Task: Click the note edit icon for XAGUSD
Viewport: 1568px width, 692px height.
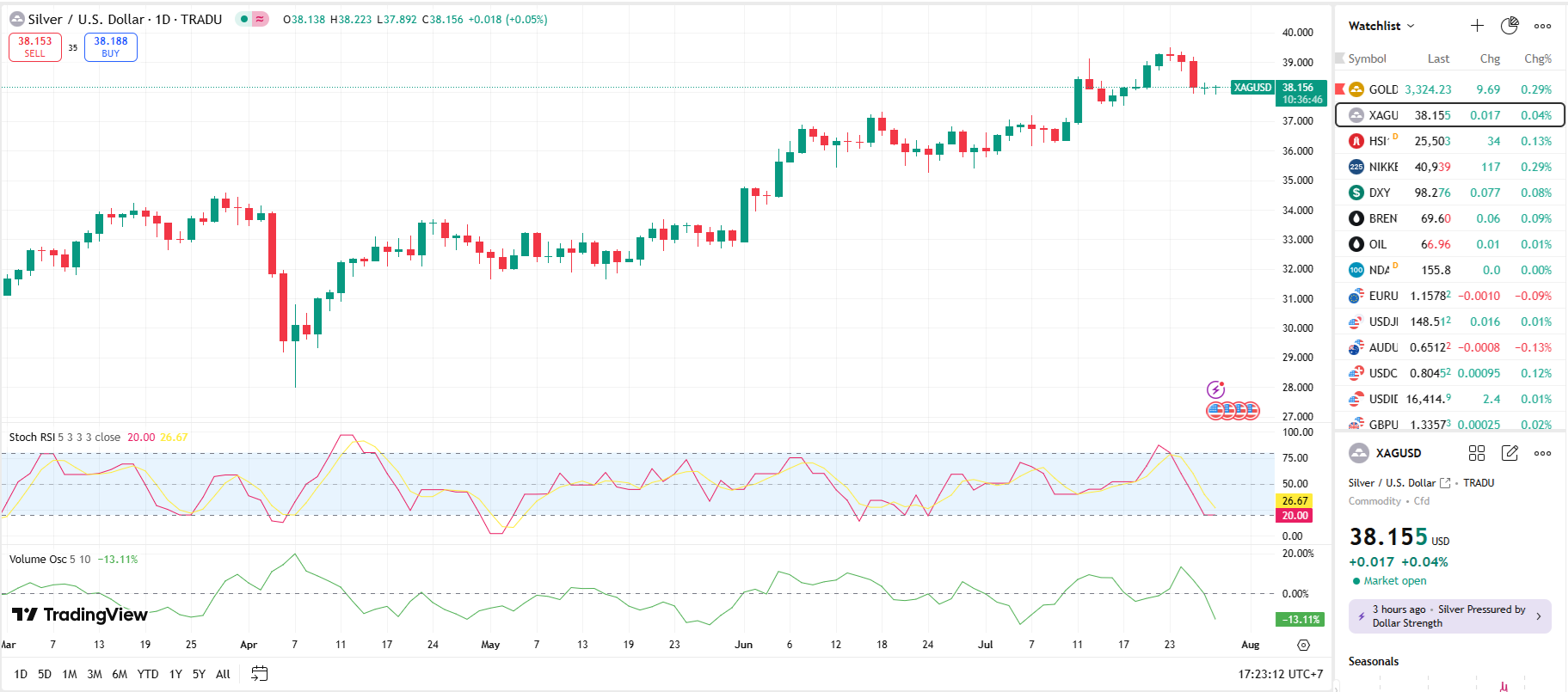Action: coord(1510,453)
